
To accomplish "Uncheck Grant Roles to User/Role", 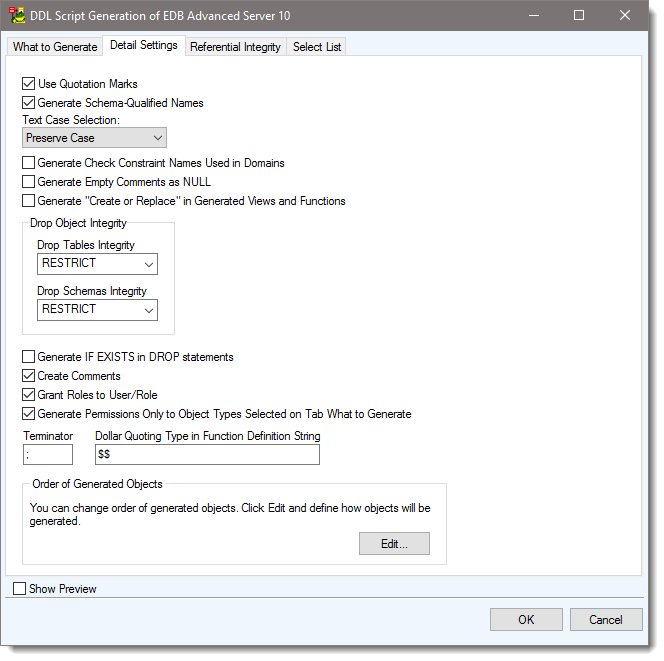I will [28, 395].
